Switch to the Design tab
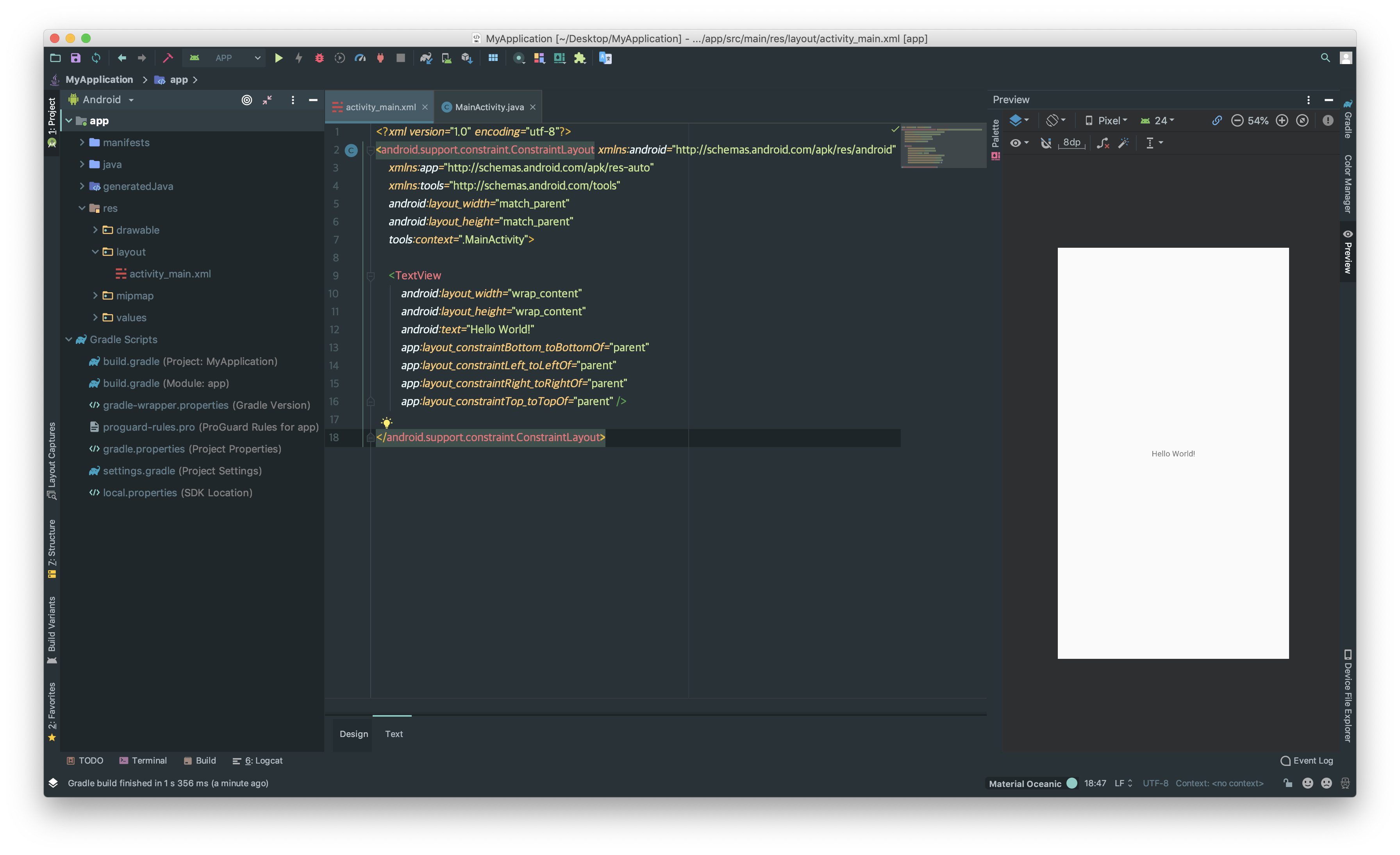Viewport: 1400px width, 855px height. [354, 734]
